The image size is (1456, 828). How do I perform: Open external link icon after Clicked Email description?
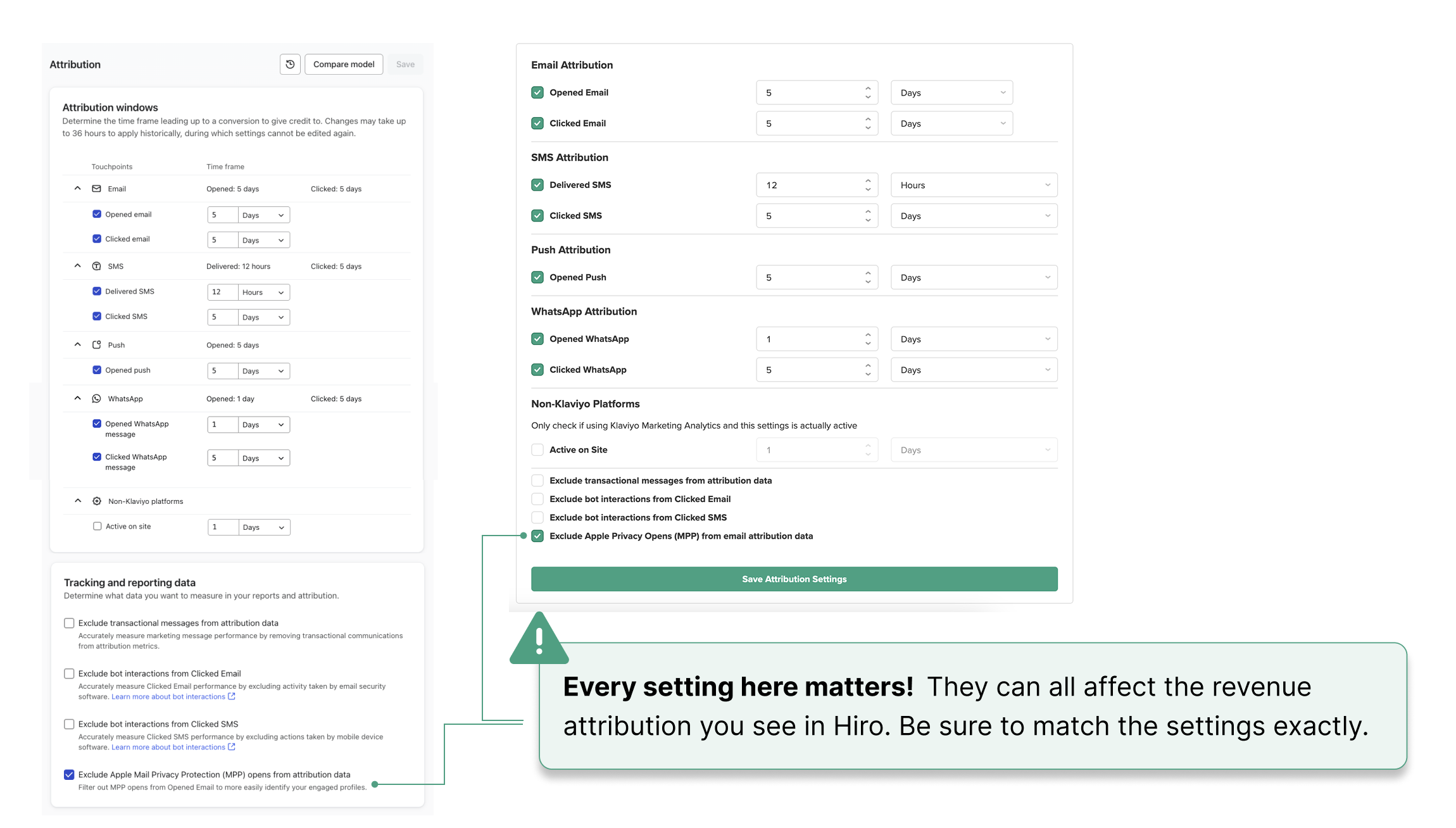pos(232,696)
